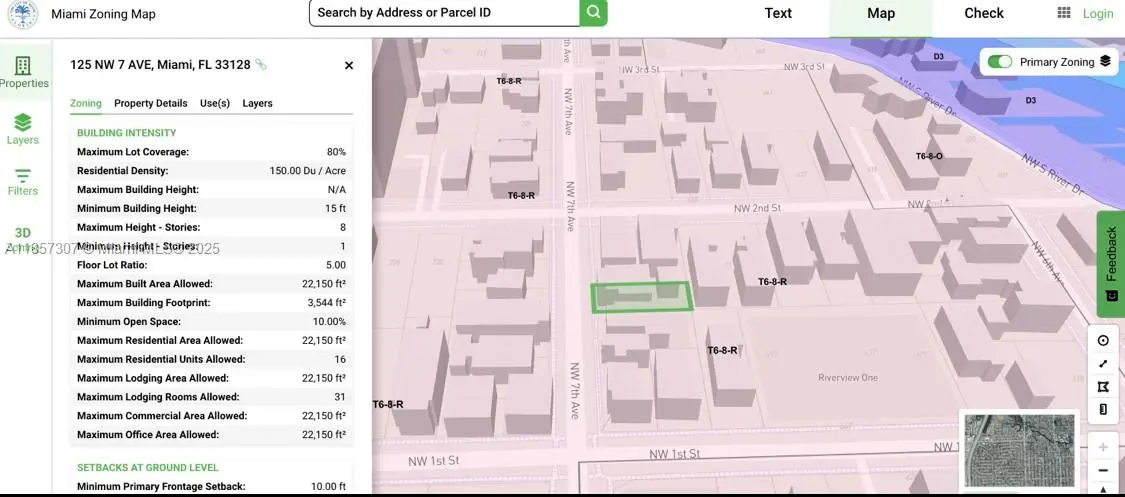The height and width of the screenshot is (497, 1125).
Task: Click the Miami city seal logo
Action: click(x=22, y=14)
